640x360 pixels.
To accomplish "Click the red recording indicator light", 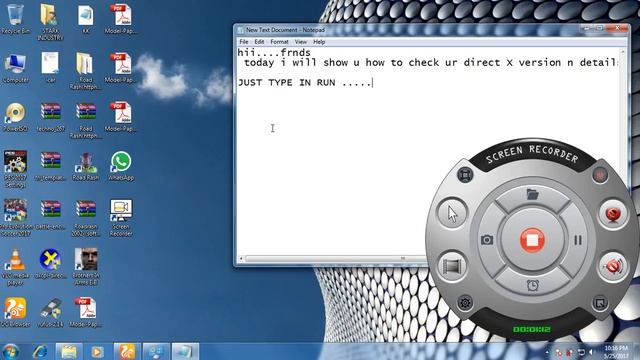I will (600, 175).
